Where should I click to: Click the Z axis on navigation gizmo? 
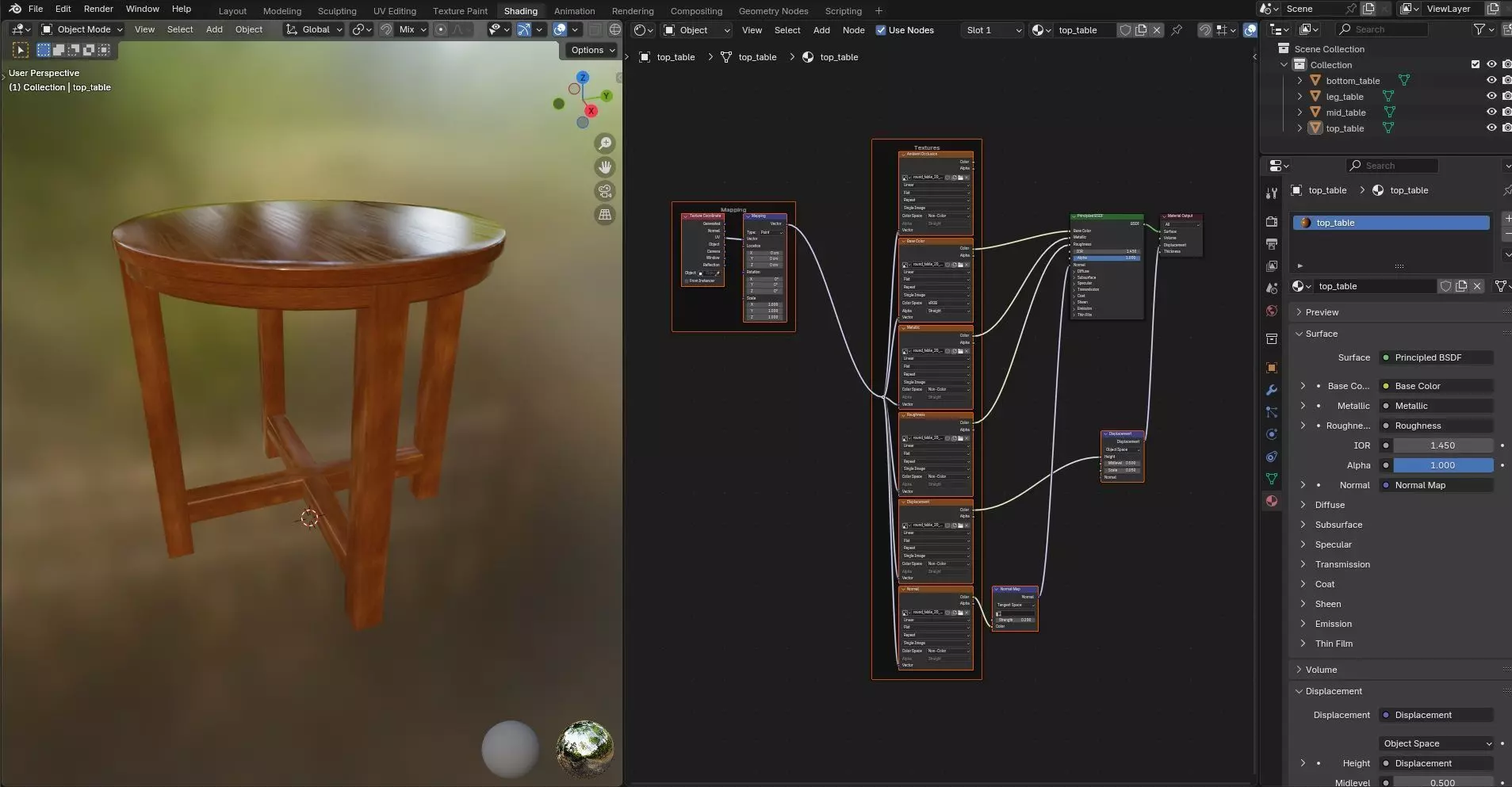[583, 78]
